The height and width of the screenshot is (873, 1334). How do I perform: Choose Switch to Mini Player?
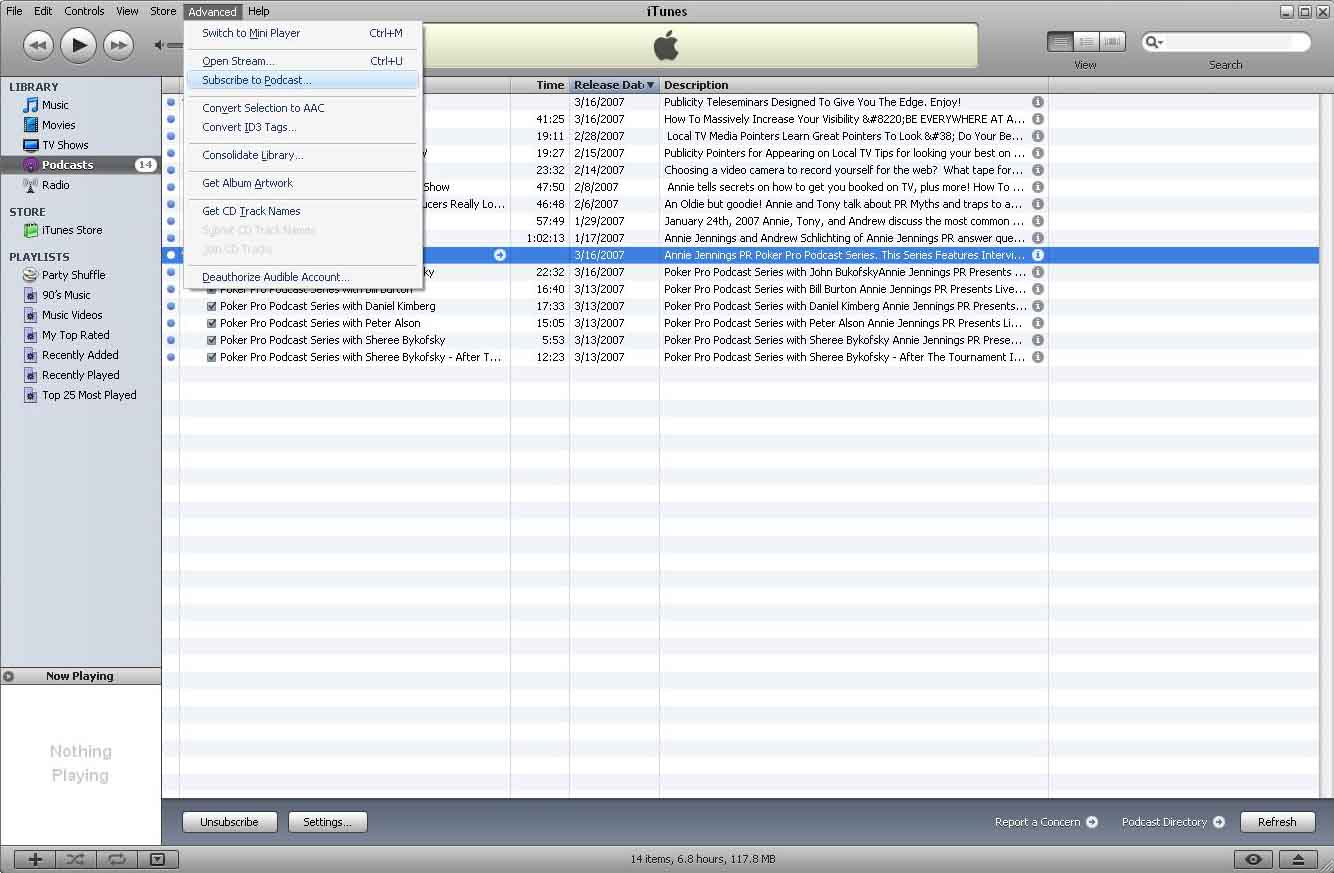[304, 33]
